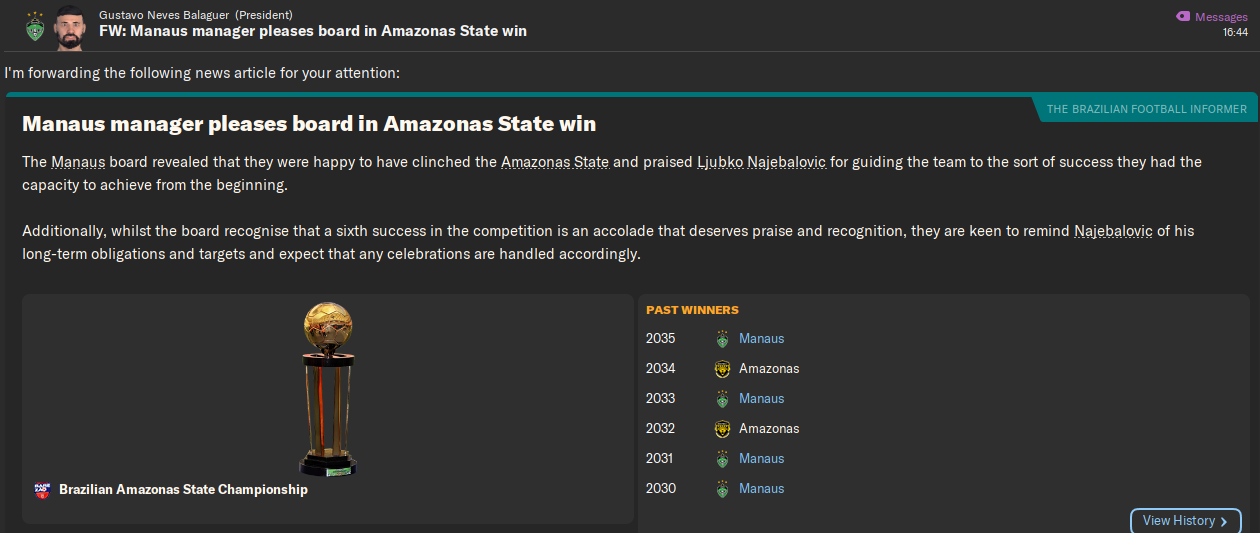Click Brazilian Amazonas State Championship title
The height and width of the screenshot is (533, 1260).
click(184, 490)
